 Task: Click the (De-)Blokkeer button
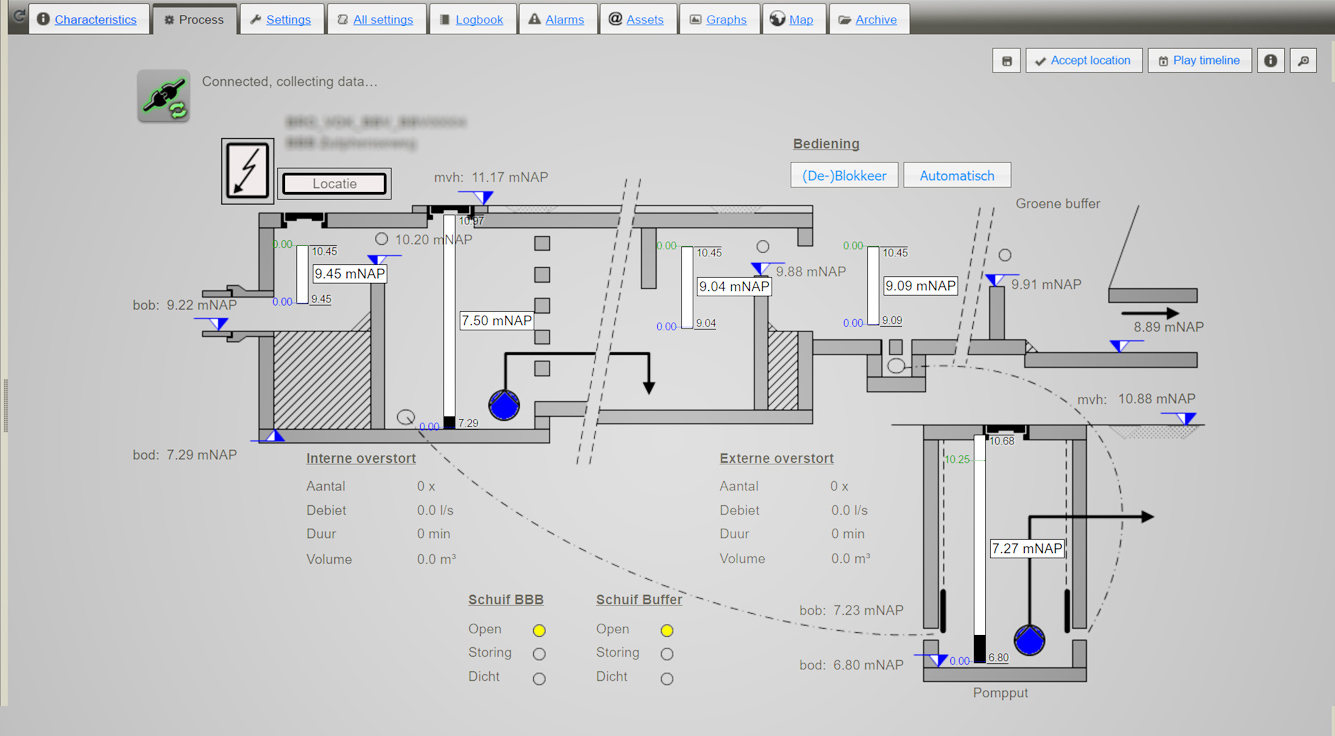point(845,175)
